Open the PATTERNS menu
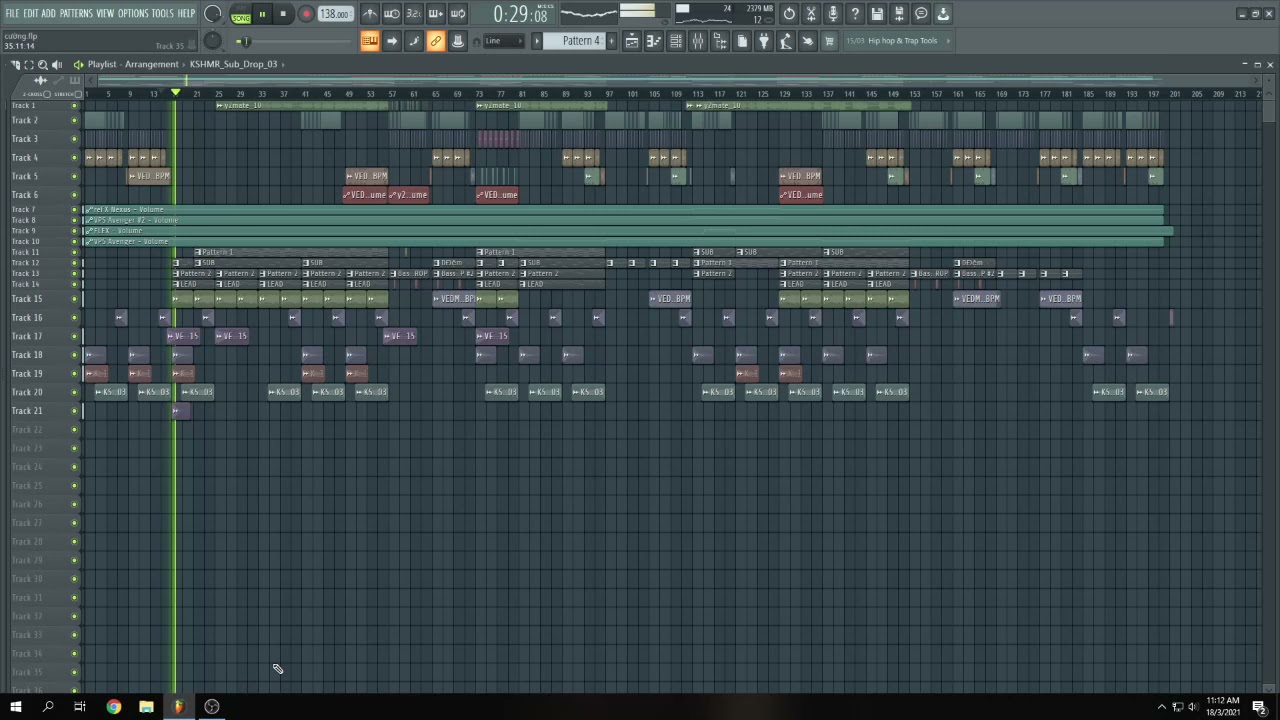Image resolution: width=1280 pixels, height=720 pixels. (x=76, y=13)
